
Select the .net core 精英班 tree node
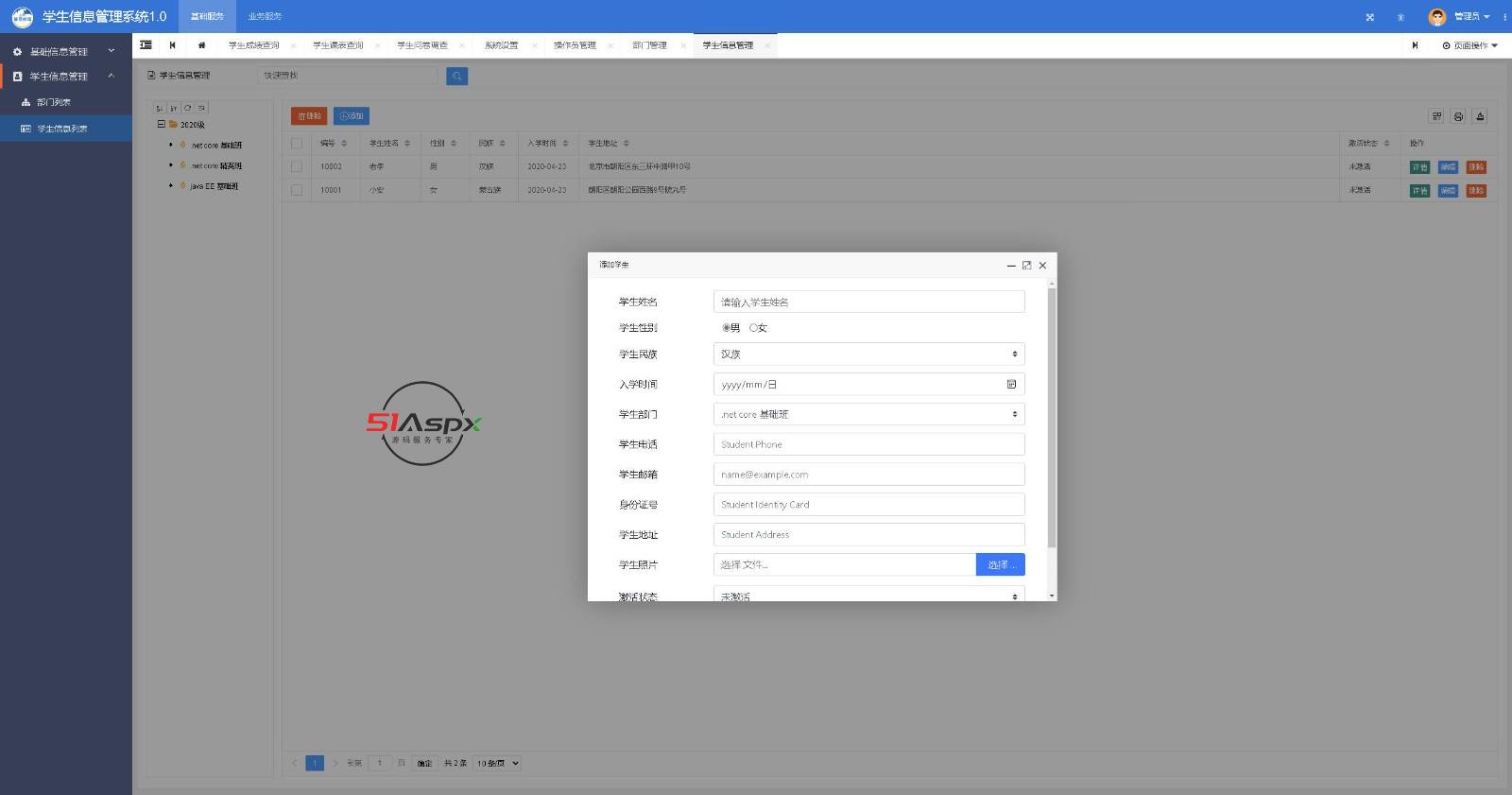click(x=216, y=166)
